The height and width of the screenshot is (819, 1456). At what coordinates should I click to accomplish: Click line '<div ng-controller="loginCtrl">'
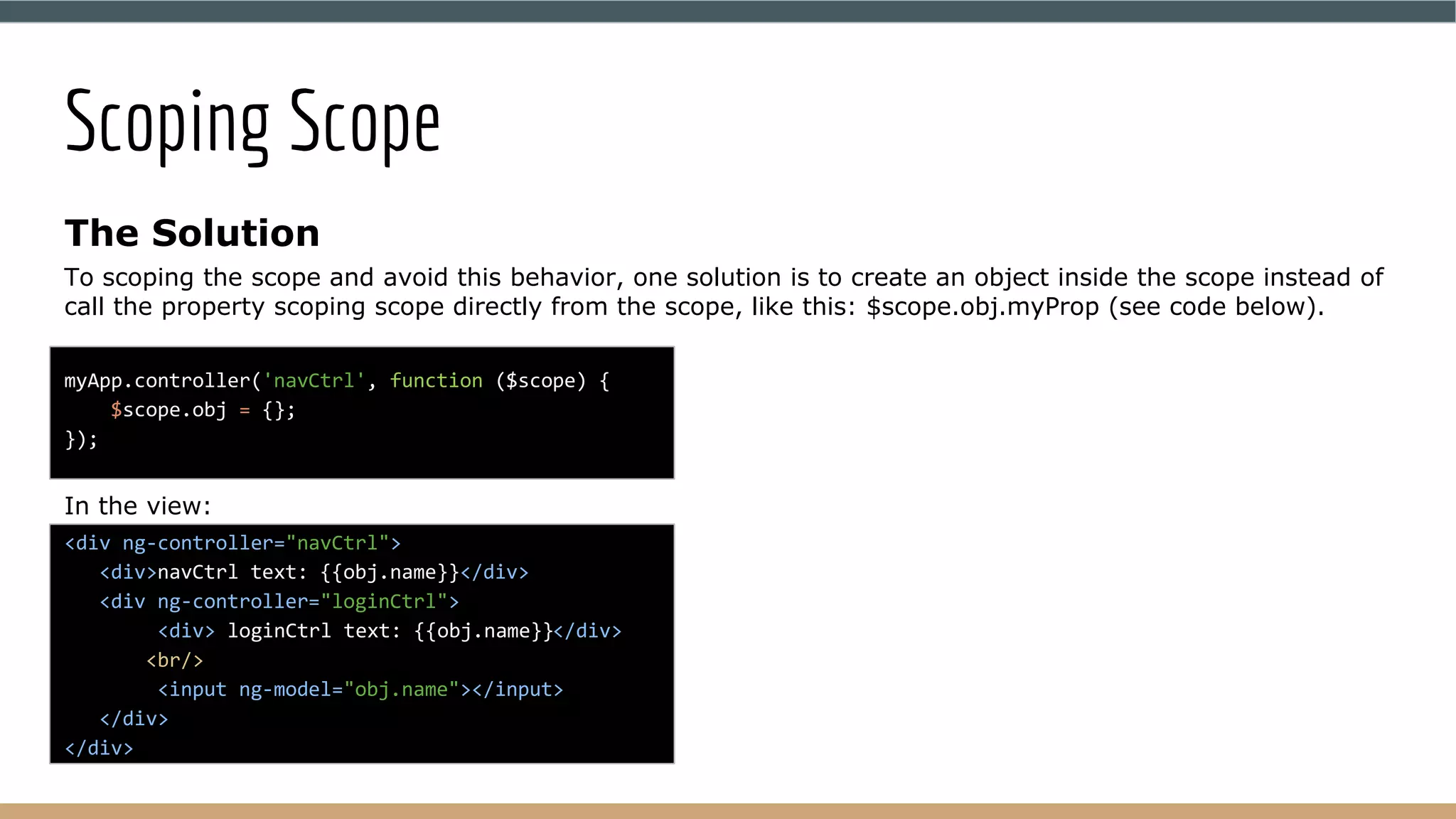tap(279, 601)
